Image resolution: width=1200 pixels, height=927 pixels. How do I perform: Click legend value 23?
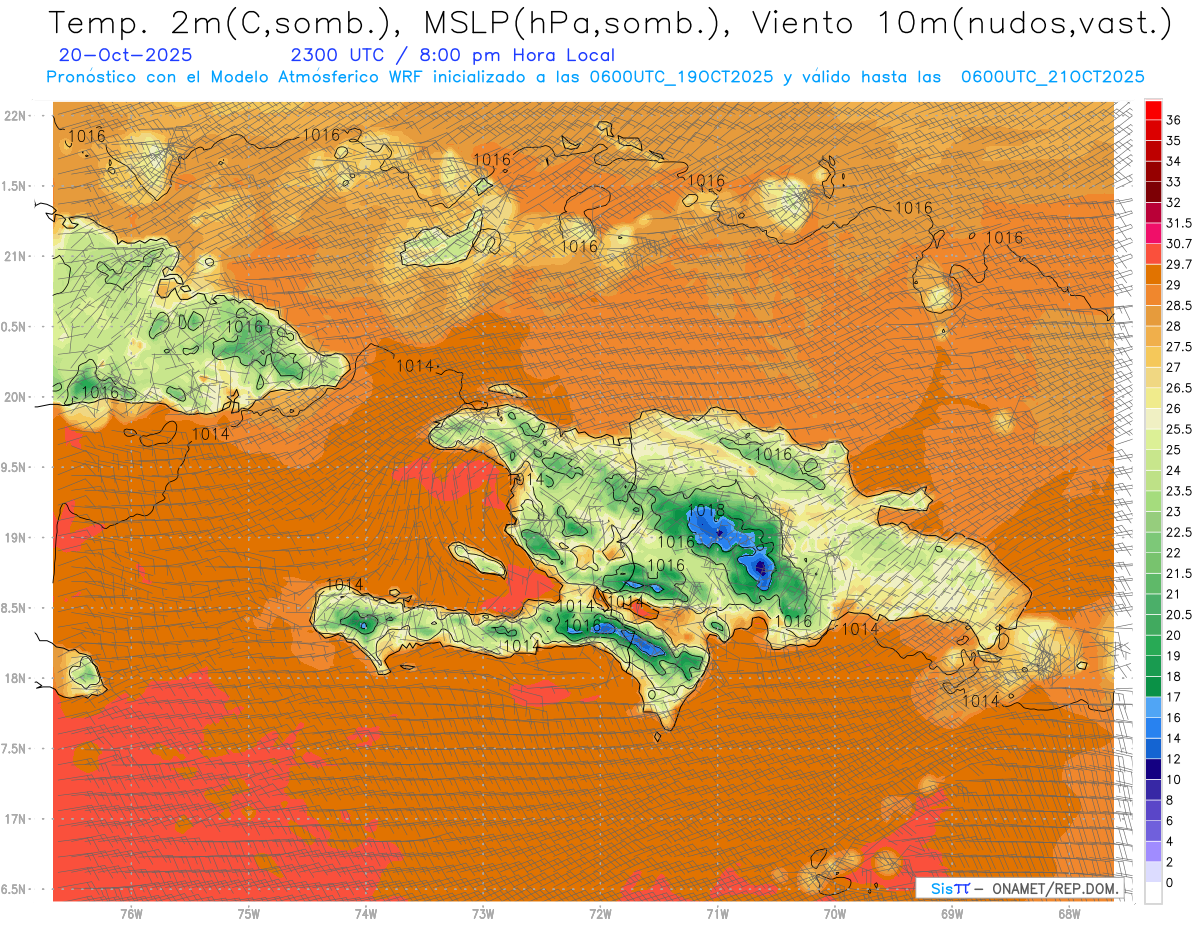[x=1174, y=512]
